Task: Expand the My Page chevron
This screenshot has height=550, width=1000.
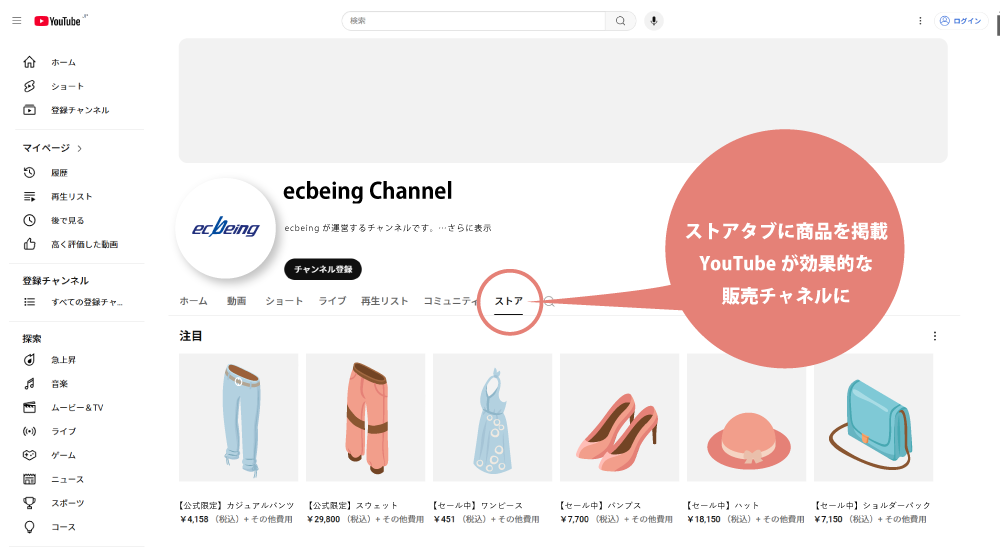Action: click(80, 148)
